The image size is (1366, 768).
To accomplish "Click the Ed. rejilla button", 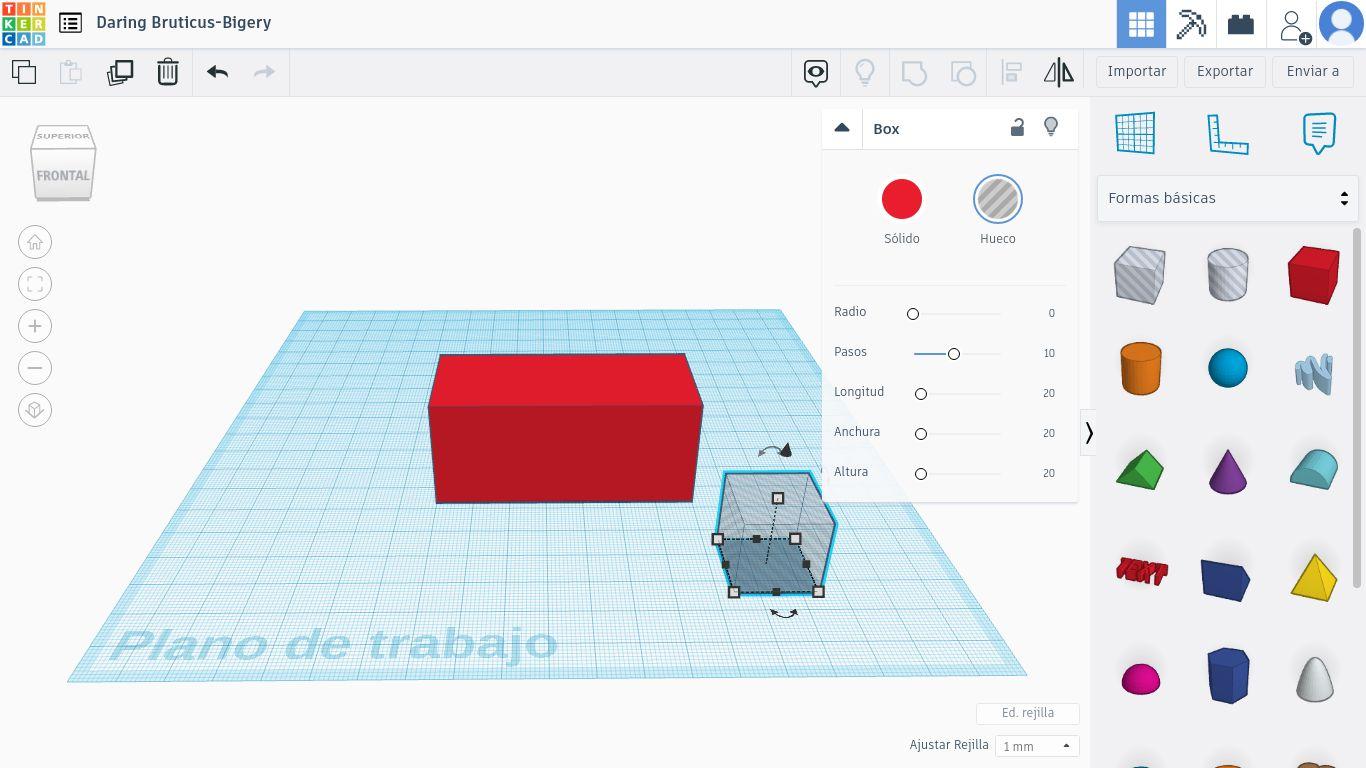I will point(1028,713).
